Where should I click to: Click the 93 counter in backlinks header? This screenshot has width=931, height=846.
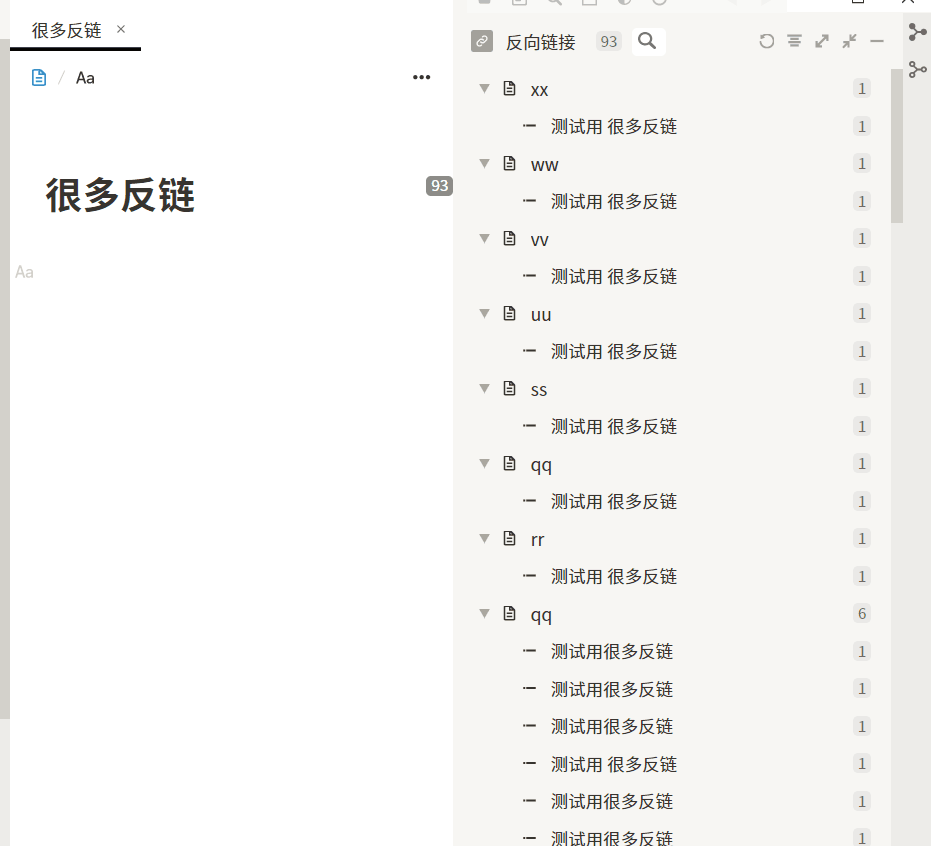(x=609, y=42)
